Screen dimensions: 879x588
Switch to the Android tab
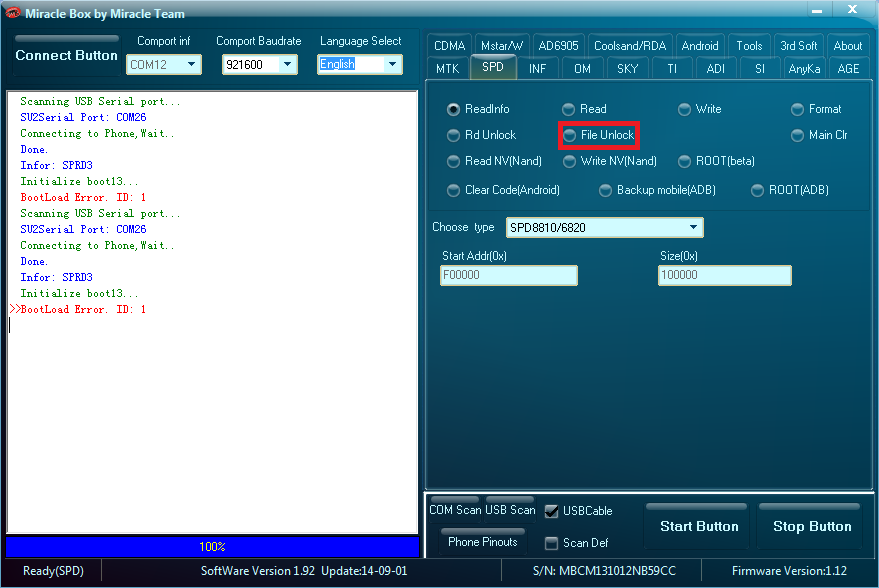click(700, 45)
